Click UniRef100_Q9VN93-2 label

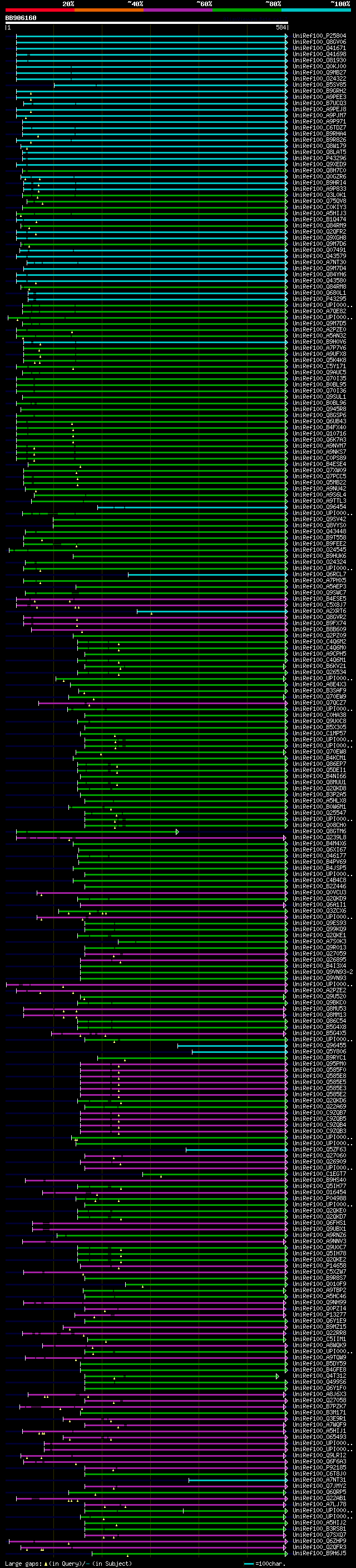pyautogui.click(x=323, y=972)
